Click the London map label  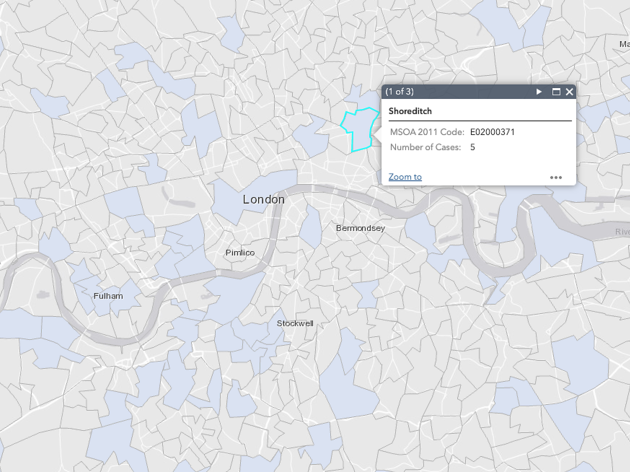point(263,199)
